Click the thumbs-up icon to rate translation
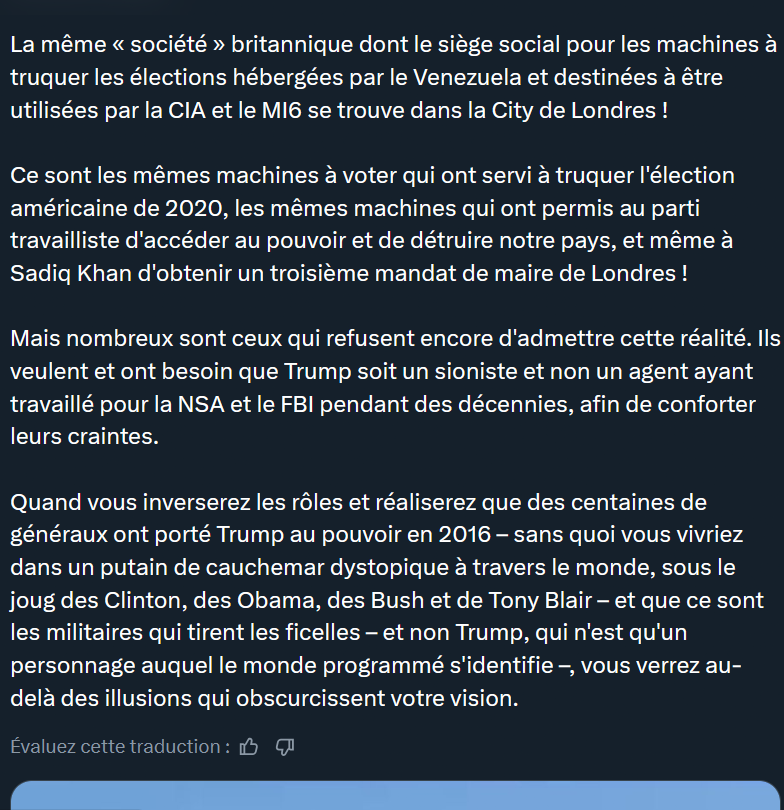The height and width of the screenshot is (810, 784). tap(250, 746)
